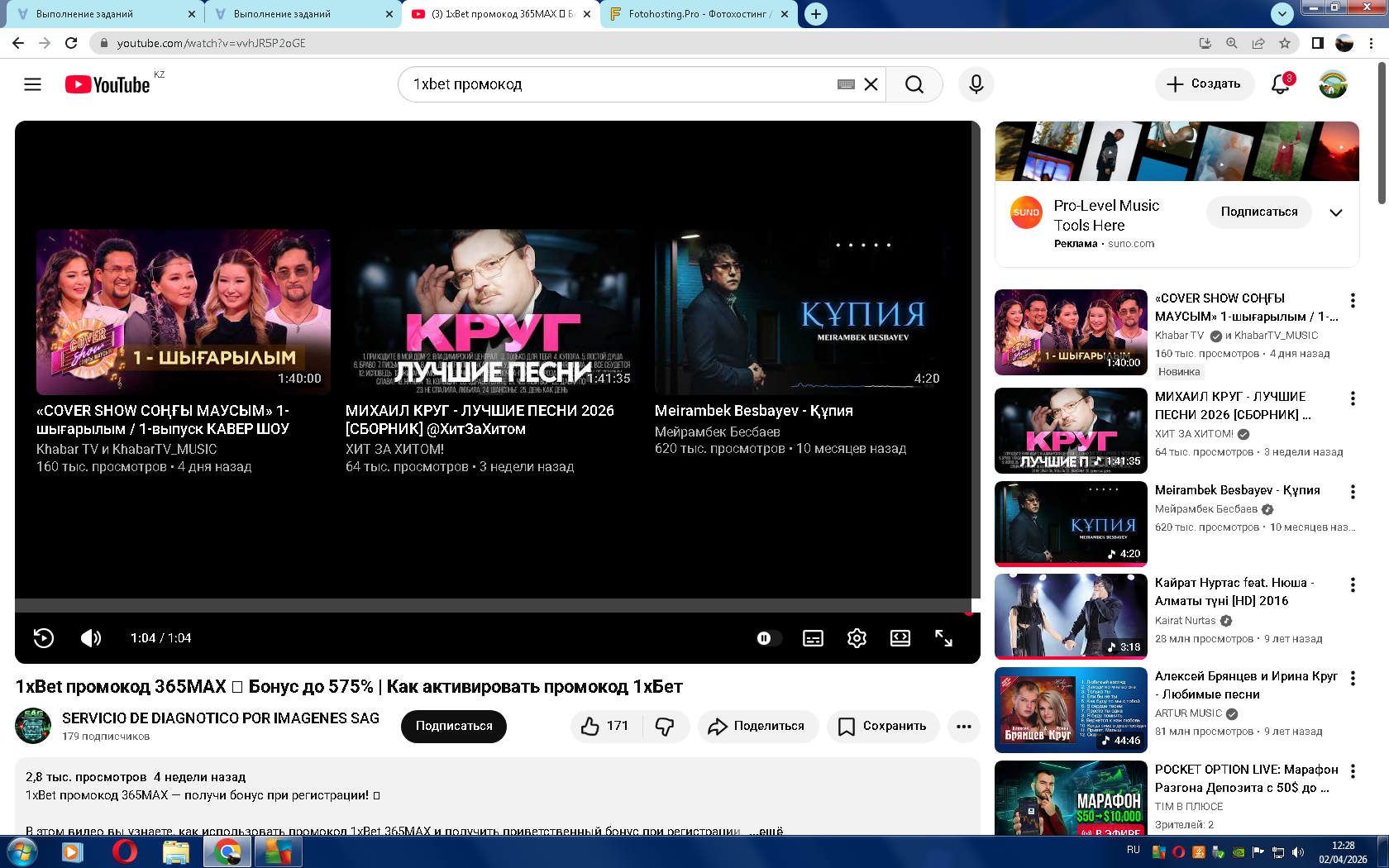Open zoom magnifier in address bar

pos(1232,43)
